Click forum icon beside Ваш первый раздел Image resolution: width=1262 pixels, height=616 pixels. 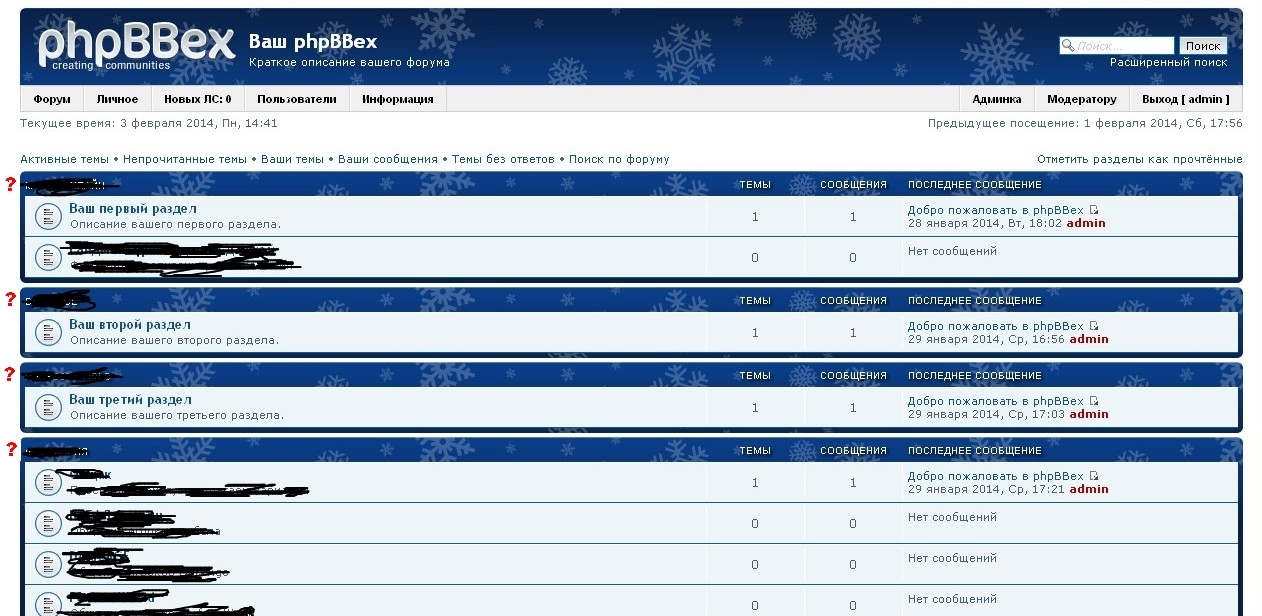pos(47,216)
